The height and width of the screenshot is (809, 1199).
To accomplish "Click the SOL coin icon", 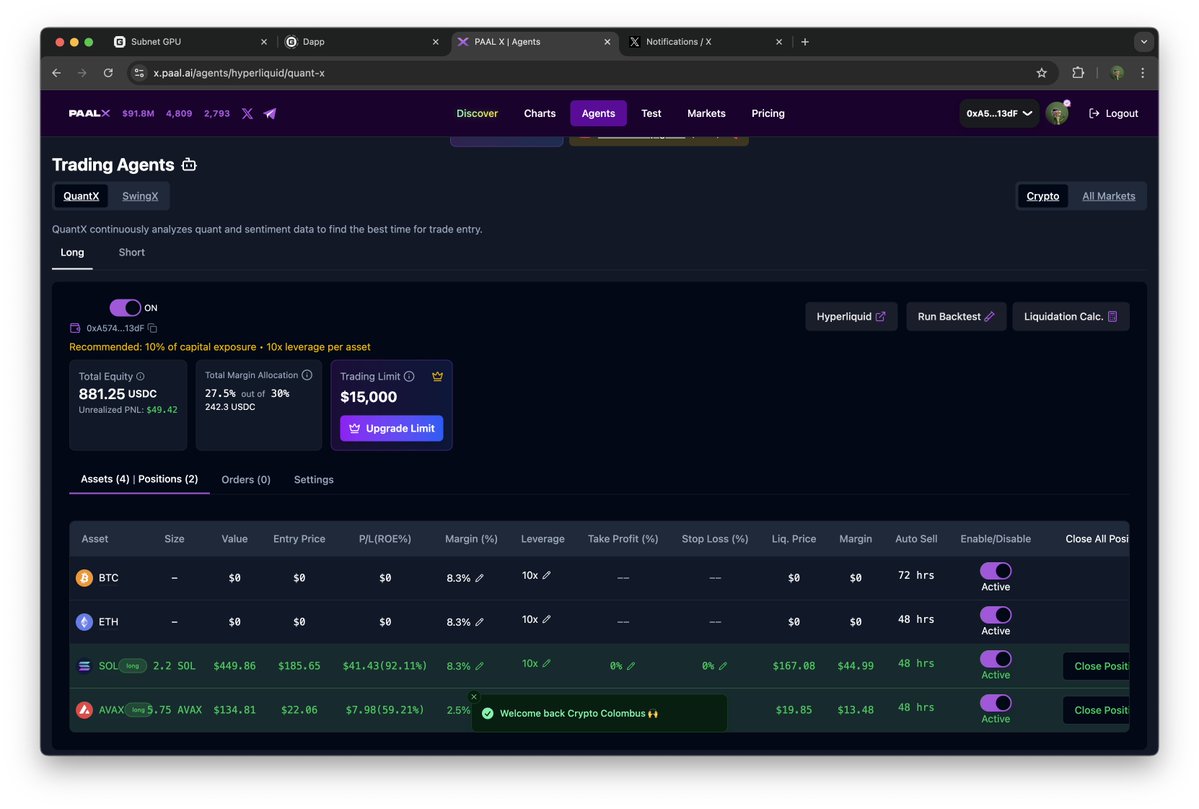I will coord(84,666).
